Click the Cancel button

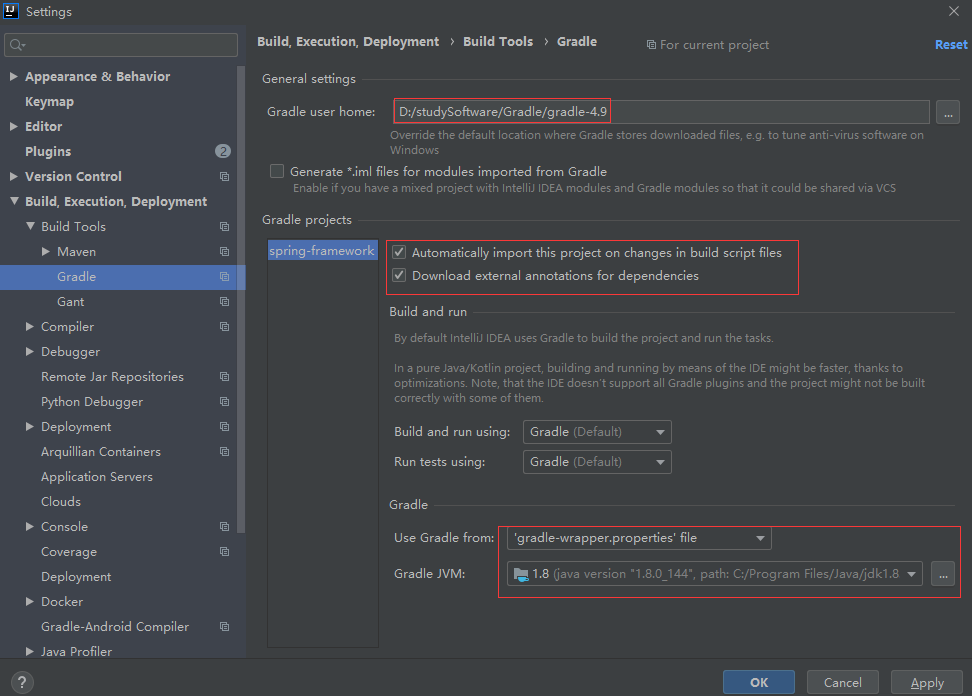point(842,682)
